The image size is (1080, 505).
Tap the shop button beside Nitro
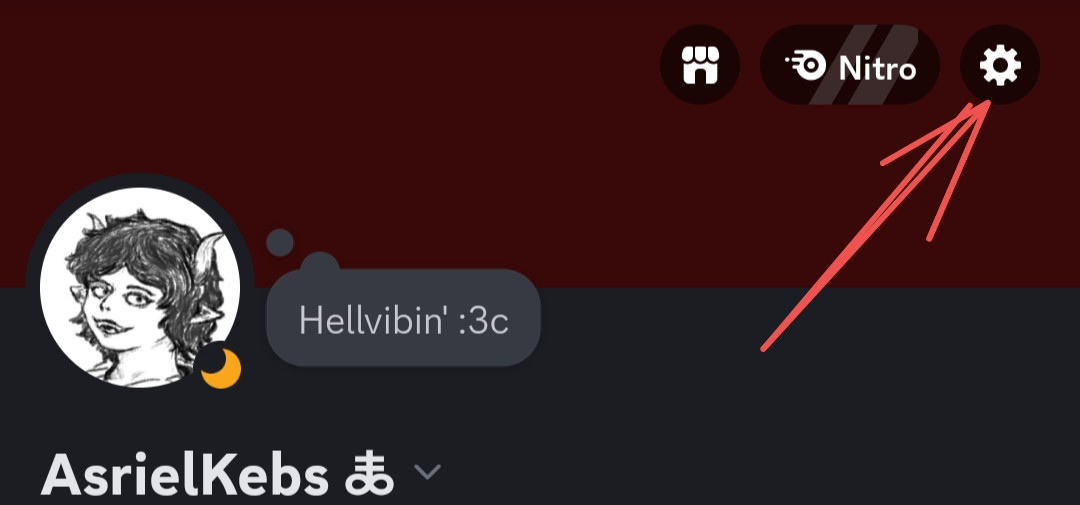(700, 65)
